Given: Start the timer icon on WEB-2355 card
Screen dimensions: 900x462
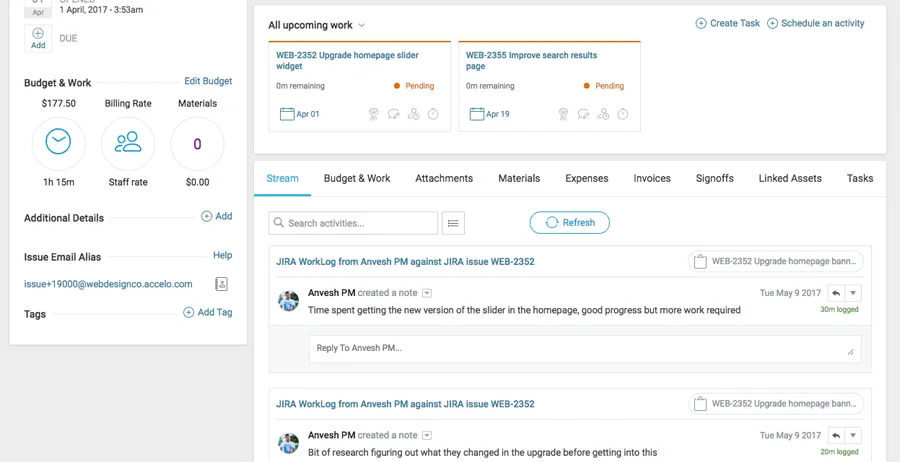Looking at the screenshot, I should click(x=623, y=114).
